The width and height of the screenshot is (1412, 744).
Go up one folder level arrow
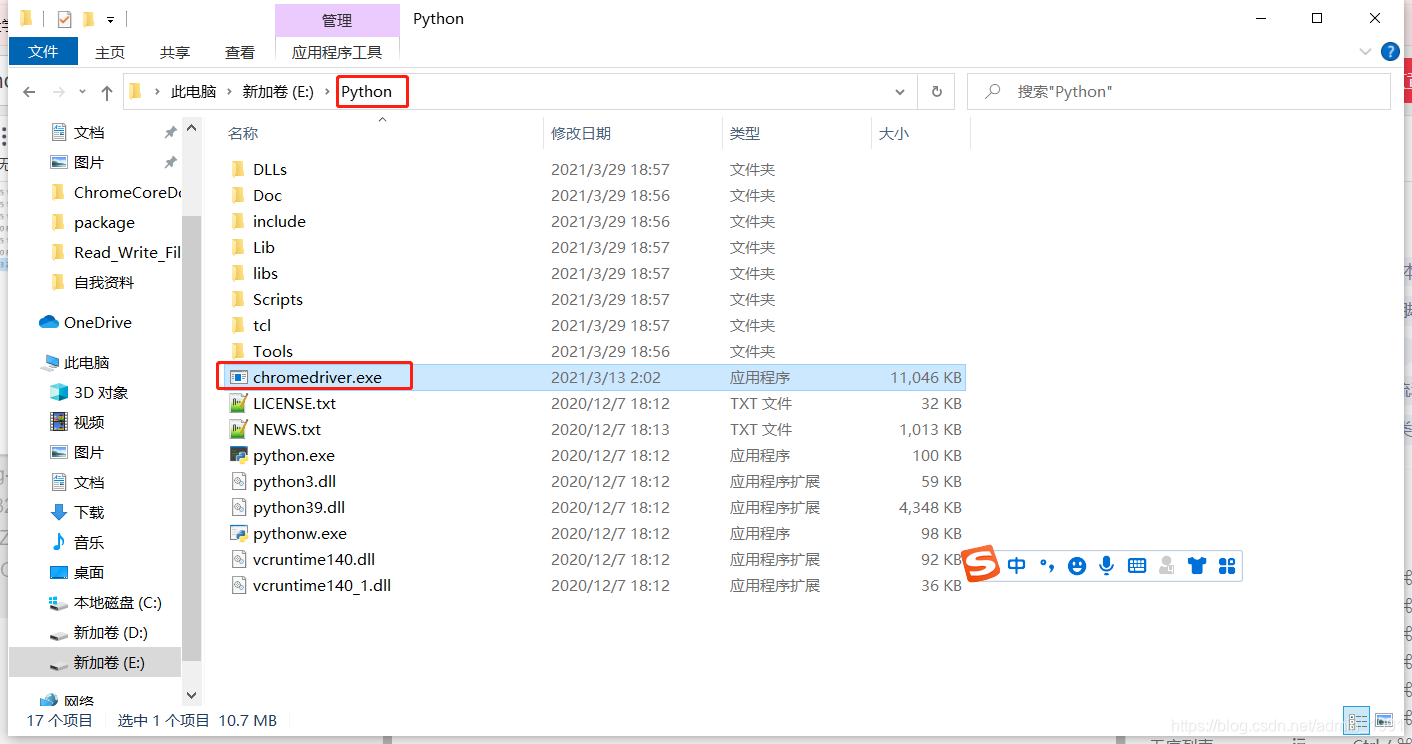107,92
